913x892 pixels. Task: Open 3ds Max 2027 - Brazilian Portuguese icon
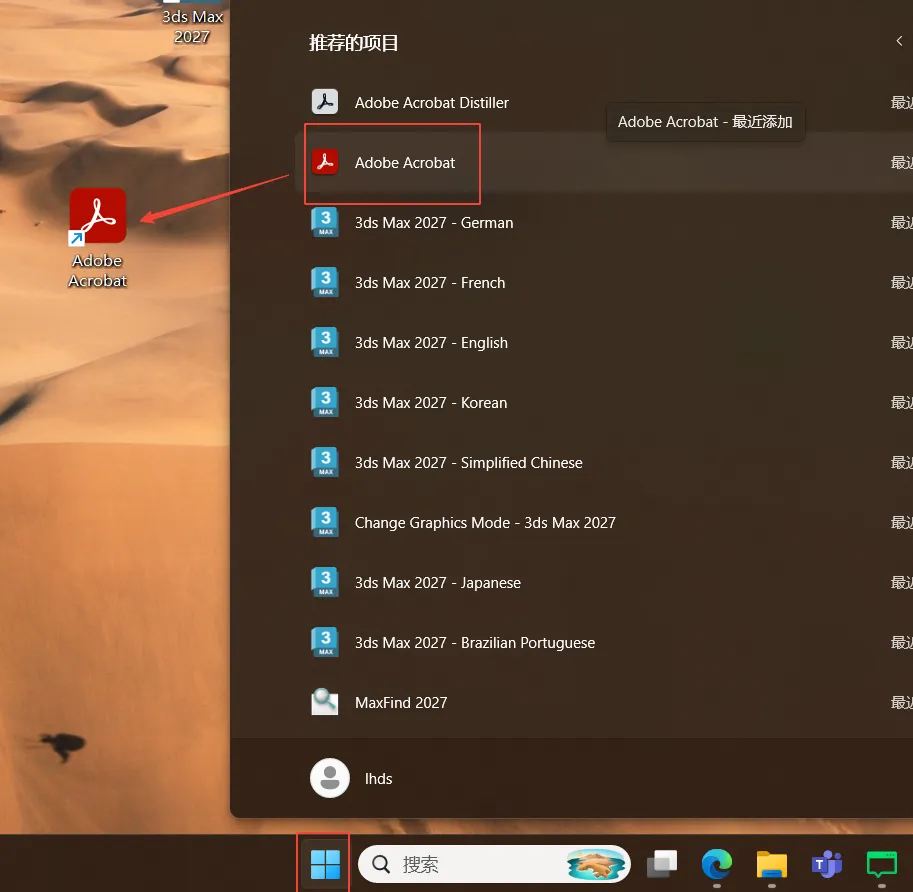(325, 642)
